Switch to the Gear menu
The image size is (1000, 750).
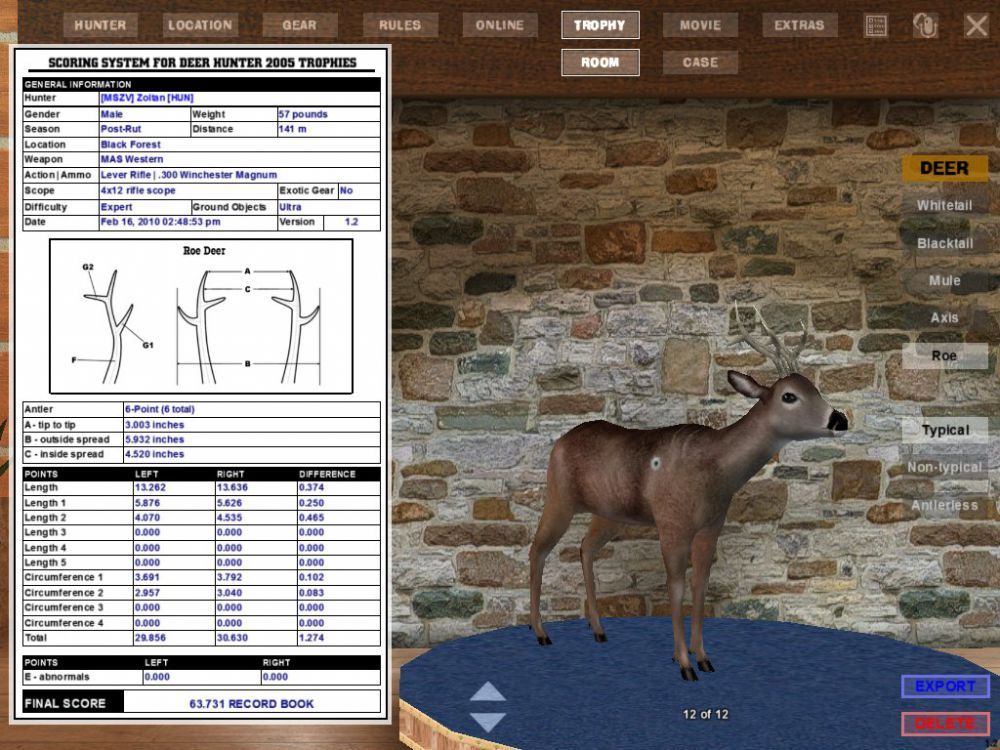(x=300, y=25)
